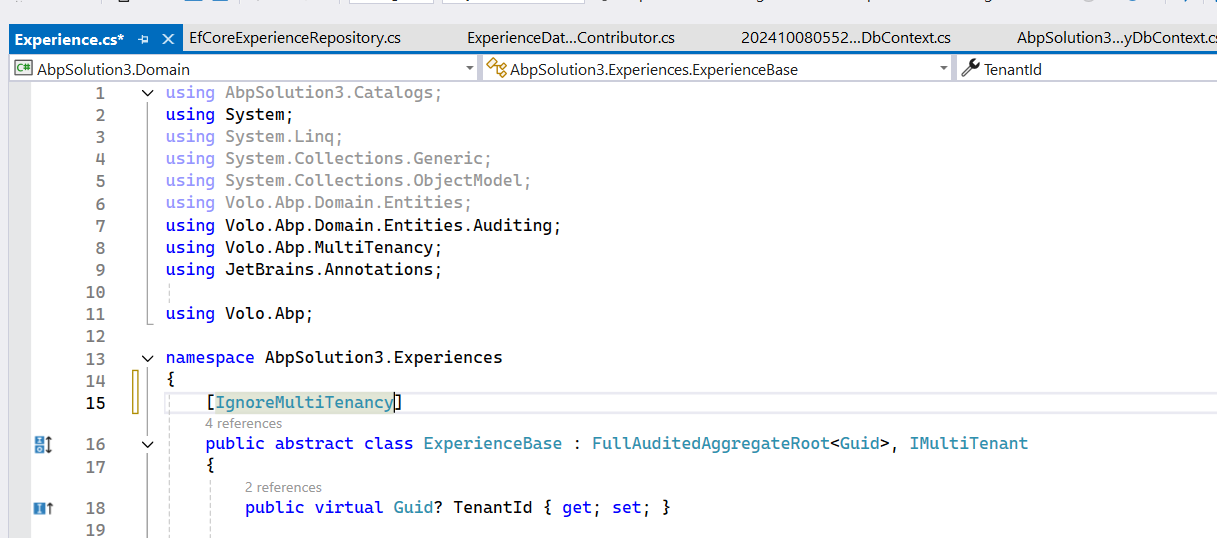
Task: Open AbpSolution3.Domain project dropdown arrow
Action: (470, 69)
